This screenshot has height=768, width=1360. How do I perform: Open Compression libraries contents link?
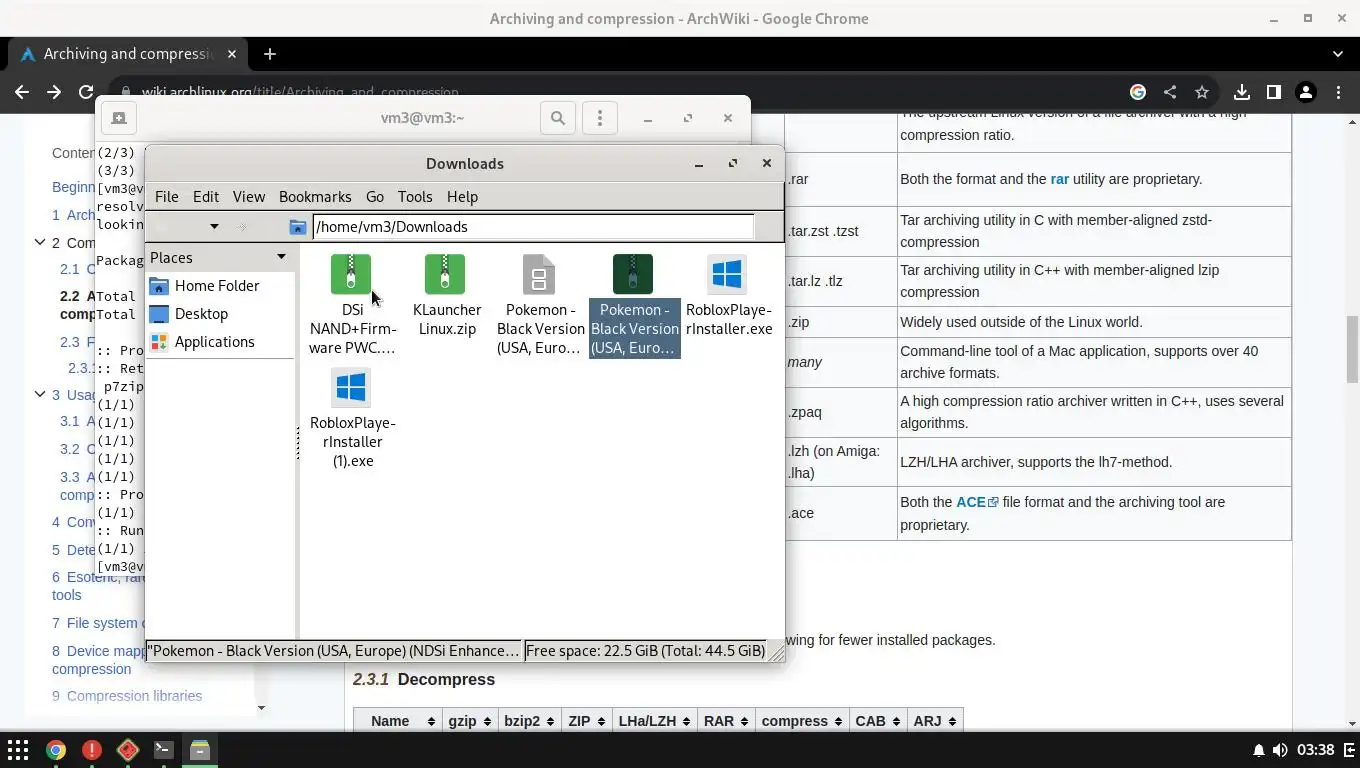tap(127, 696)
